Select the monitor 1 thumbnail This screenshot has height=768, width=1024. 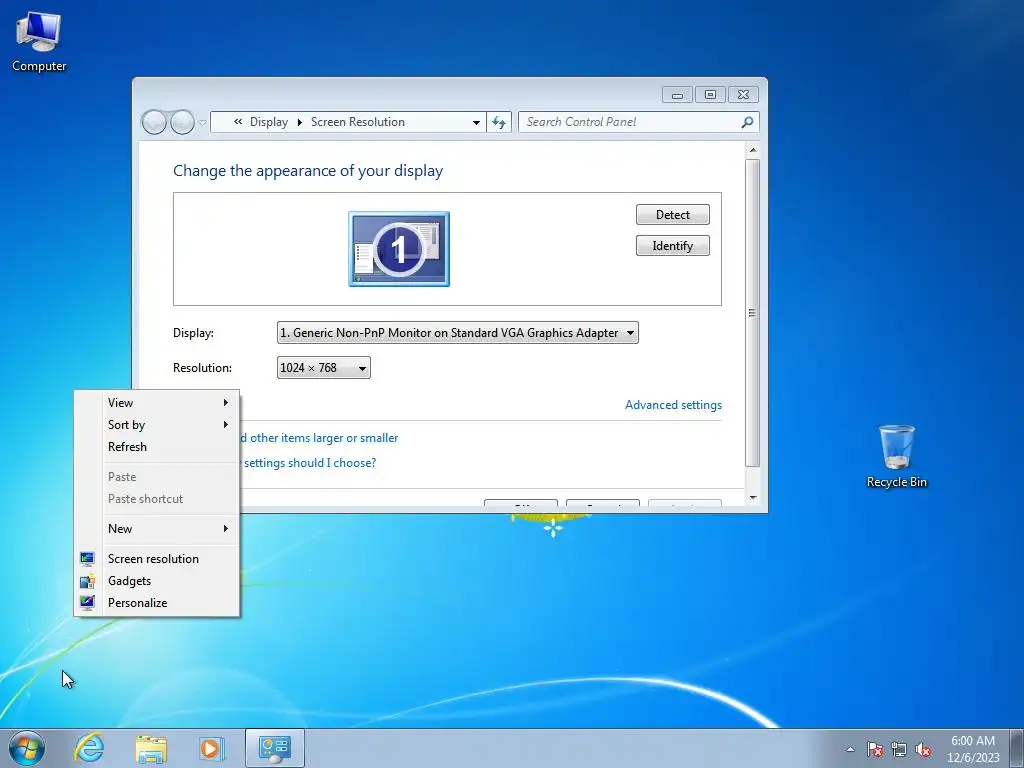click(x=399, y=249)
